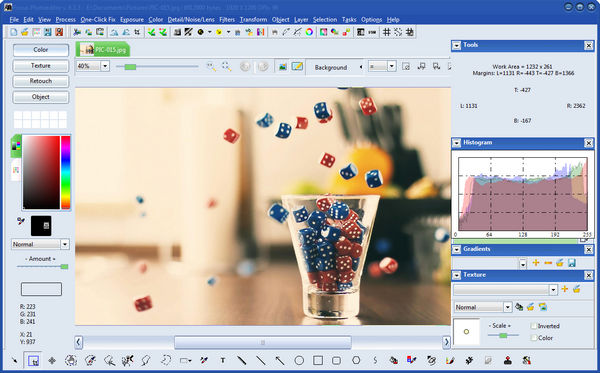600x373 pixels.
Task: Open the Normal dropdown in Texture panel
Action: (507, 307)
